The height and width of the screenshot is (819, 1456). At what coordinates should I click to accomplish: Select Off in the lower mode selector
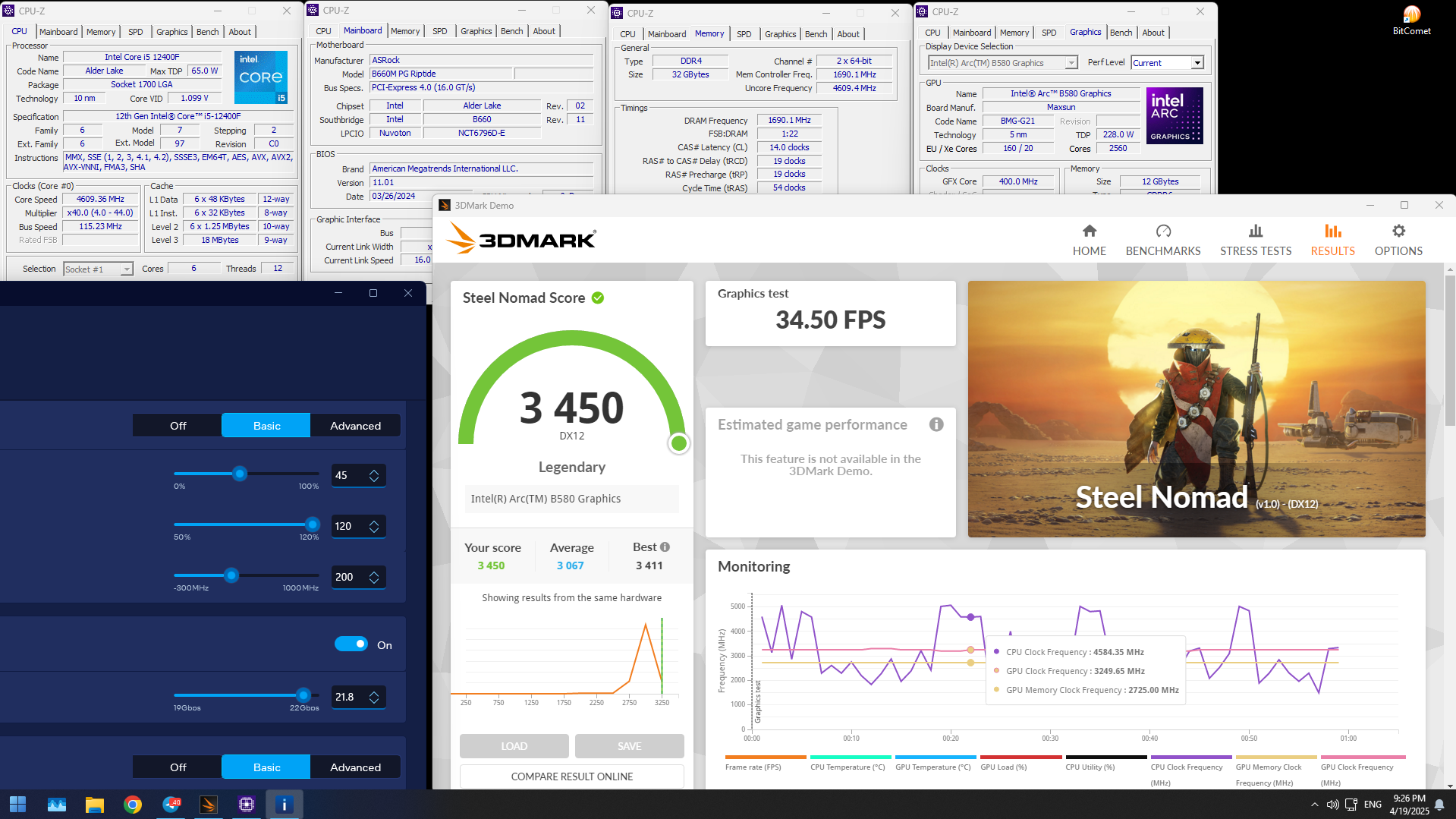tap(178, 767)
